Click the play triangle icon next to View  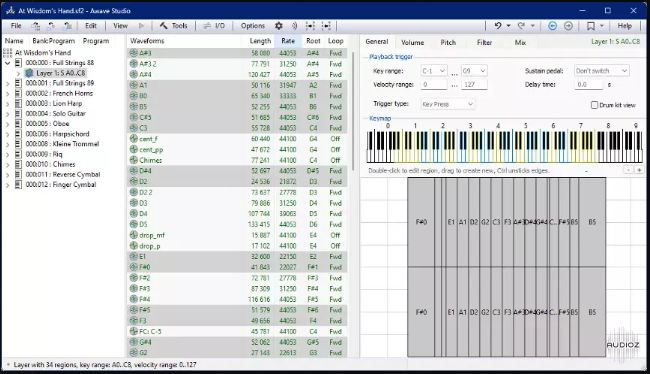(x=141, y=26)
